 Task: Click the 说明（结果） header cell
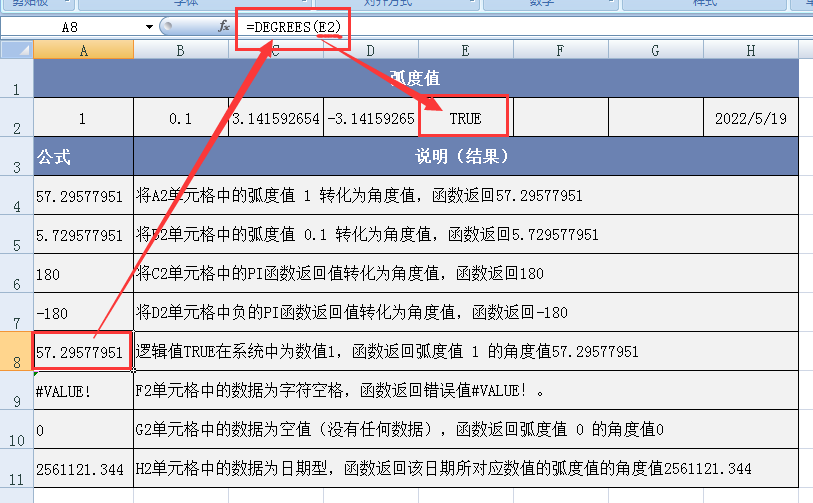click(x=466, y=157)
